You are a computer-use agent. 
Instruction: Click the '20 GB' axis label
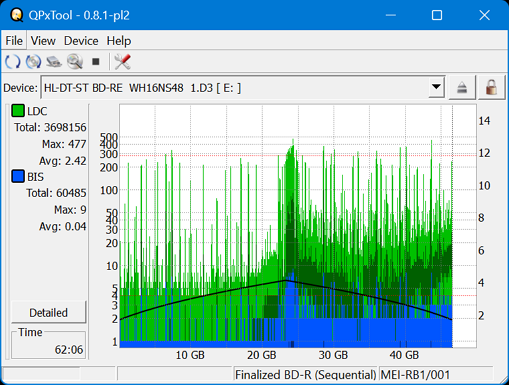(x=262, y=355)
